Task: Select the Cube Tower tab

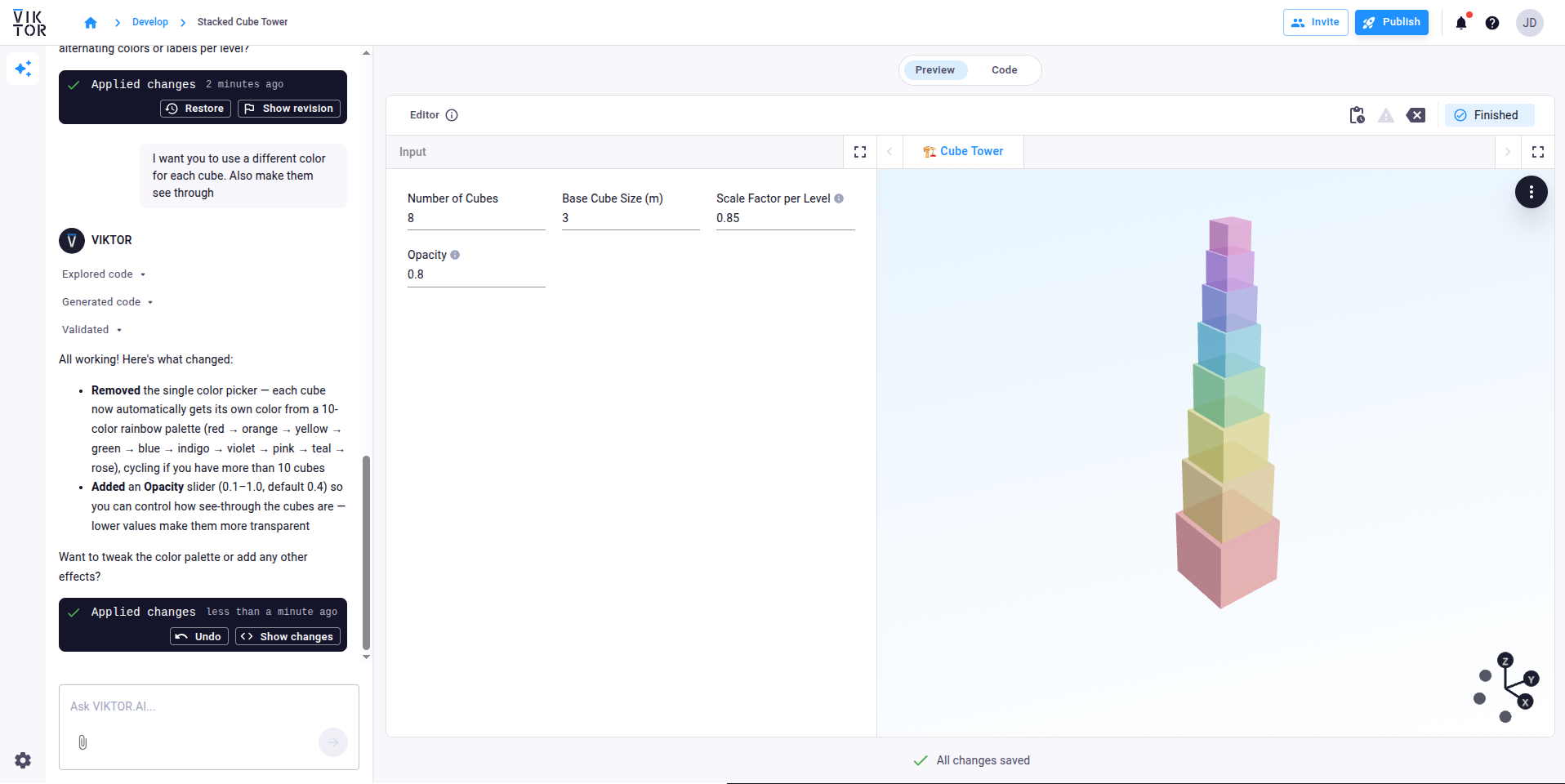Action: click(963, 152)
